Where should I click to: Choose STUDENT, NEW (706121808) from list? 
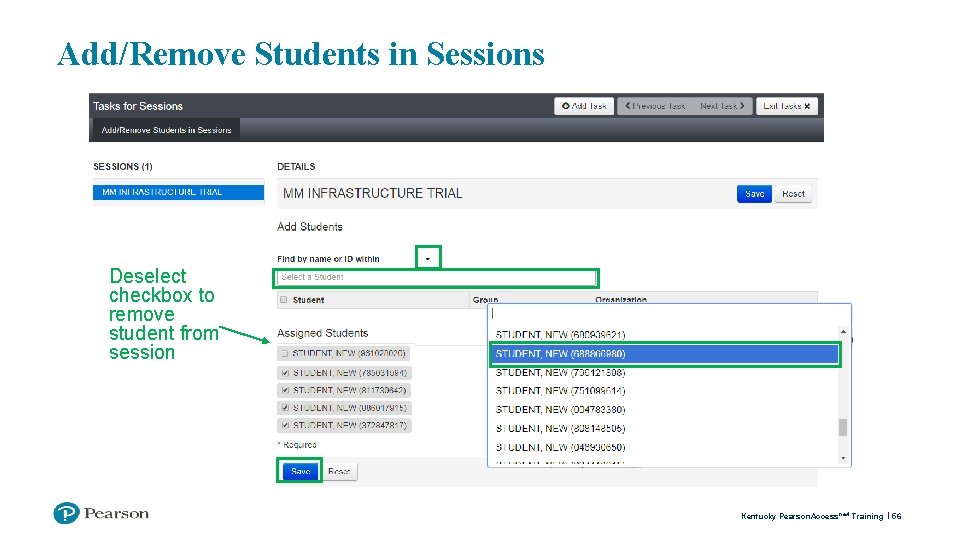pyautogui.click(x=664, y=372)
